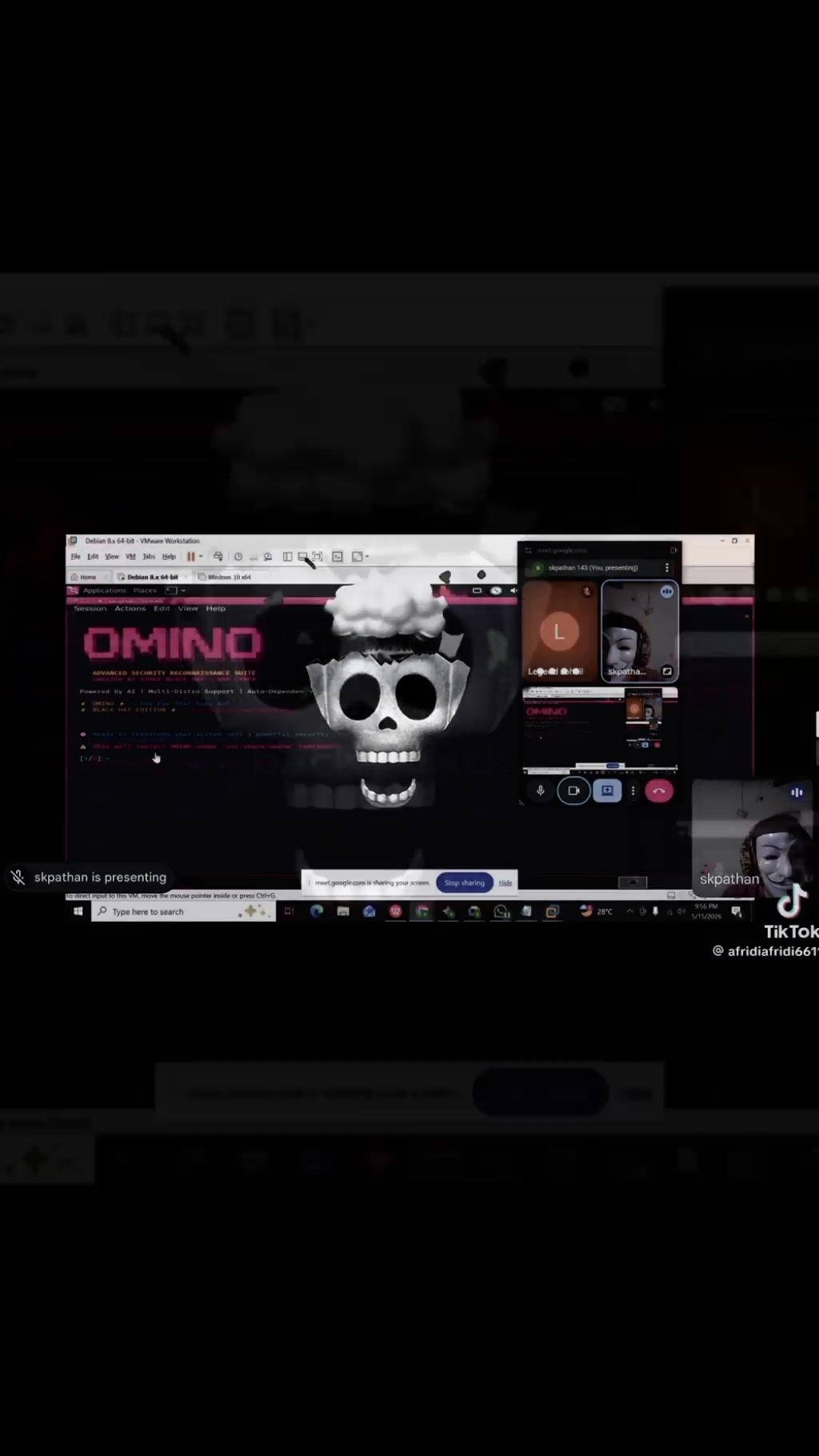Expand the stretch guest dropdown arrow
Viewport: 819px width, 1456px height.
[367, 557]
